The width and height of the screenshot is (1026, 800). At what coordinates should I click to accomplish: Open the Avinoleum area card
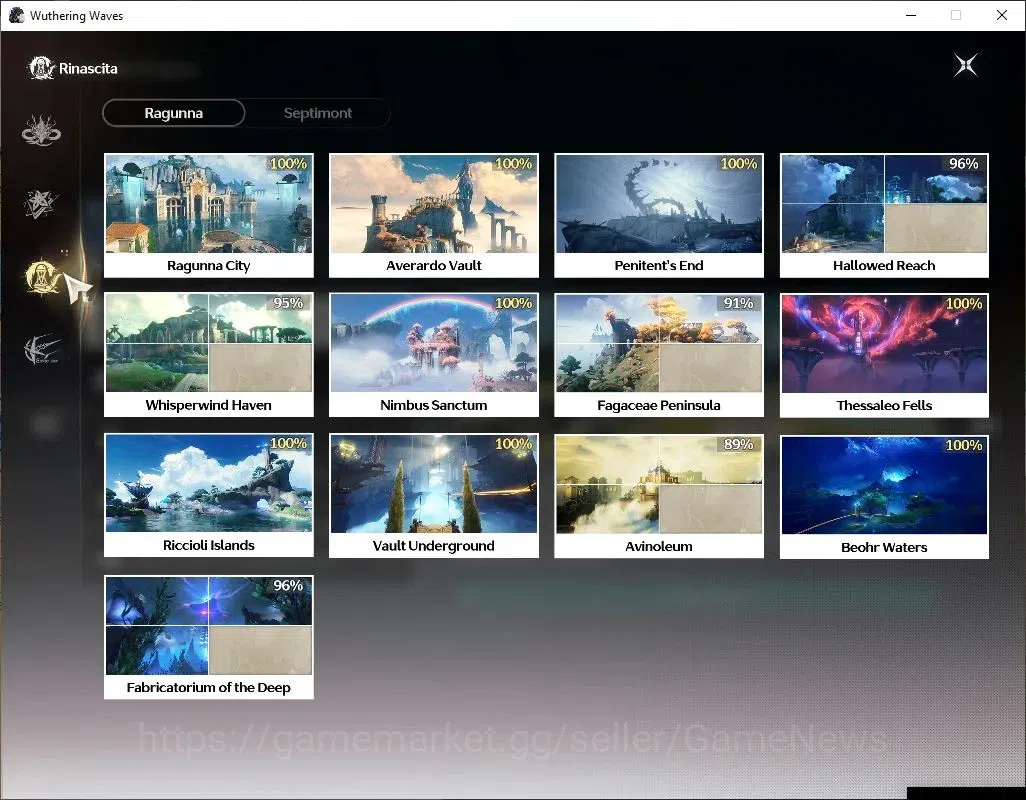(659, 496)
